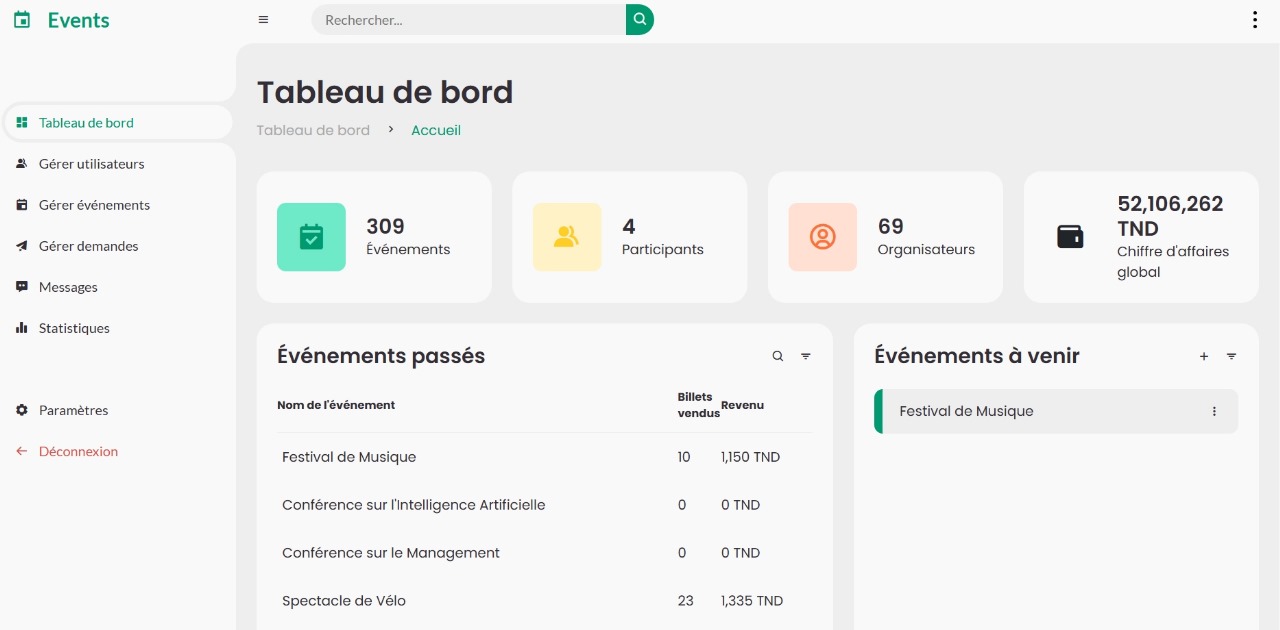Click the Gérer événements calendar icon
This screenshot has height=630, width=1280.
pos(22,205)
